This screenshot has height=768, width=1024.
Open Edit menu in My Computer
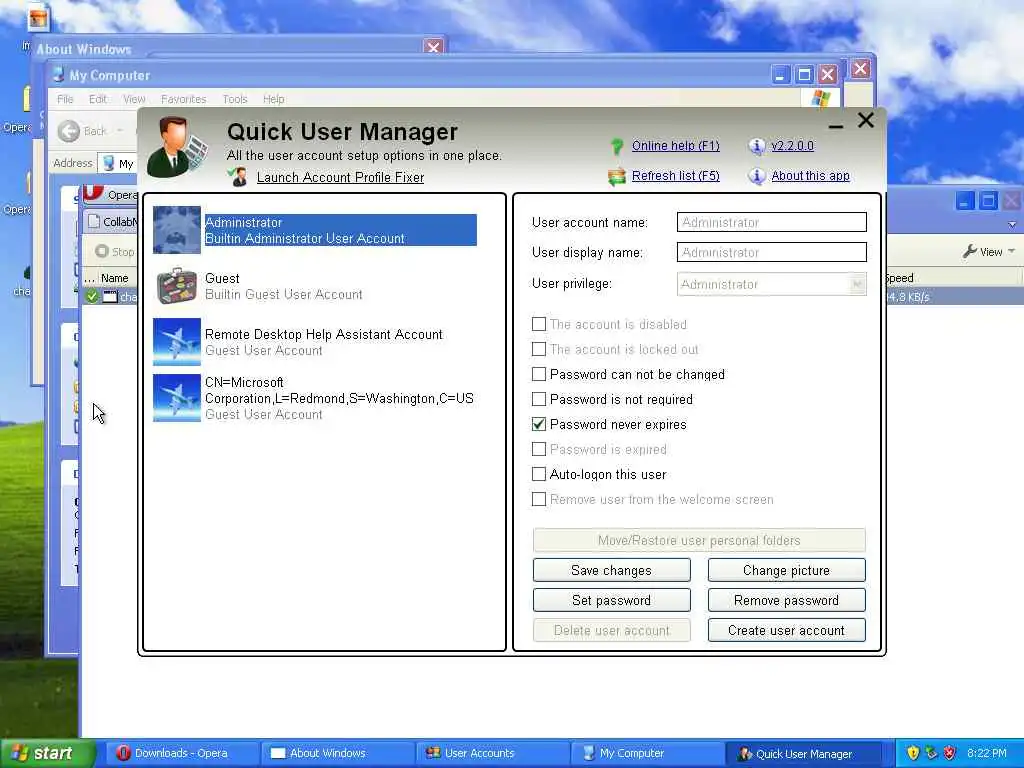tap(98, 99)
